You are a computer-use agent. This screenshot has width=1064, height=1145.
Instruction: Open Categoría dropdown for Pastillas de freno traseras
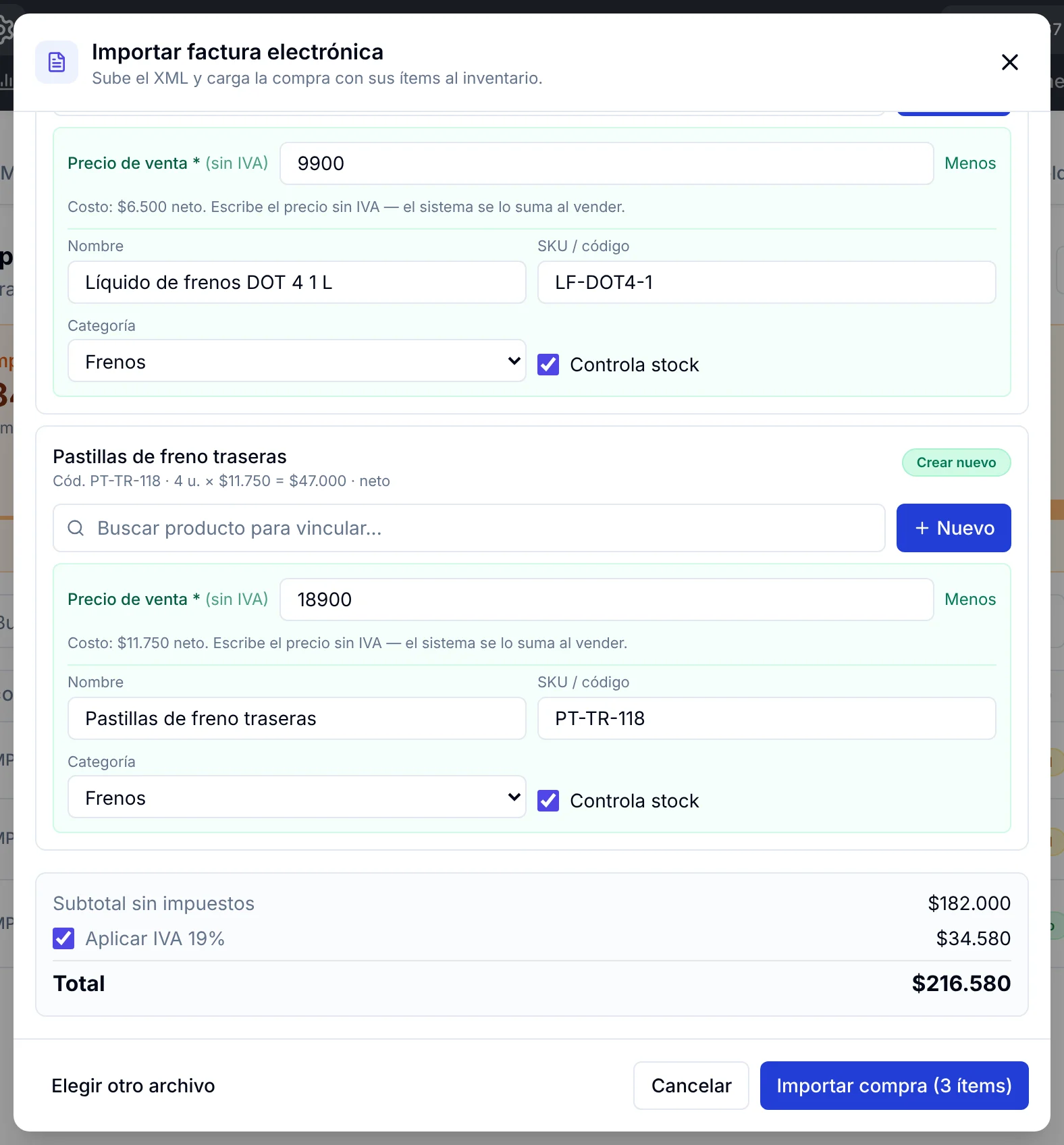[297, 797]
